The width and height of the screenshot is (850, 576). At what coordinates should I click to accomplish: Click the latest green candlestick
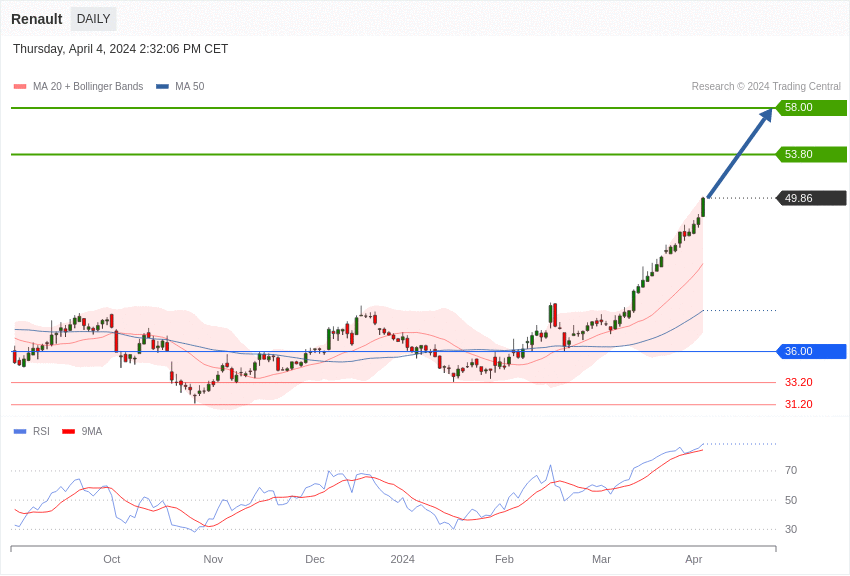(x=703, y=207)
